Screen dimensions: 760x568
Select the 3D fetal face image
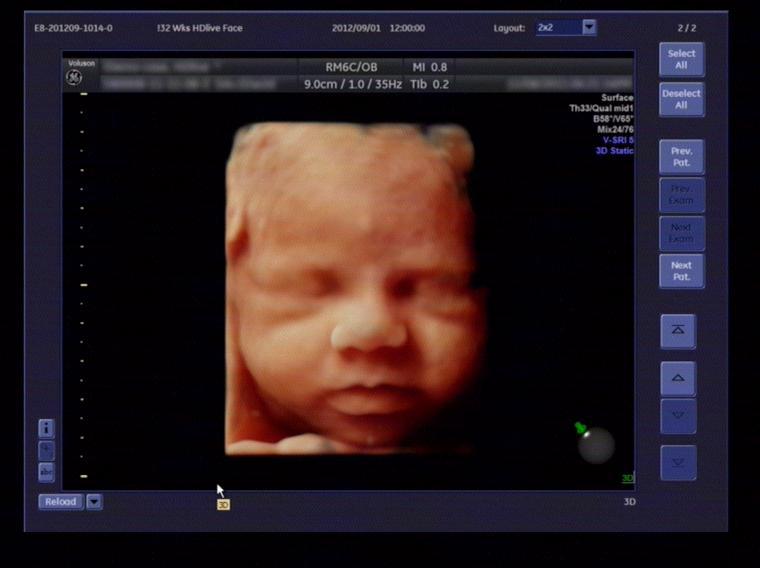coord(348,290)
